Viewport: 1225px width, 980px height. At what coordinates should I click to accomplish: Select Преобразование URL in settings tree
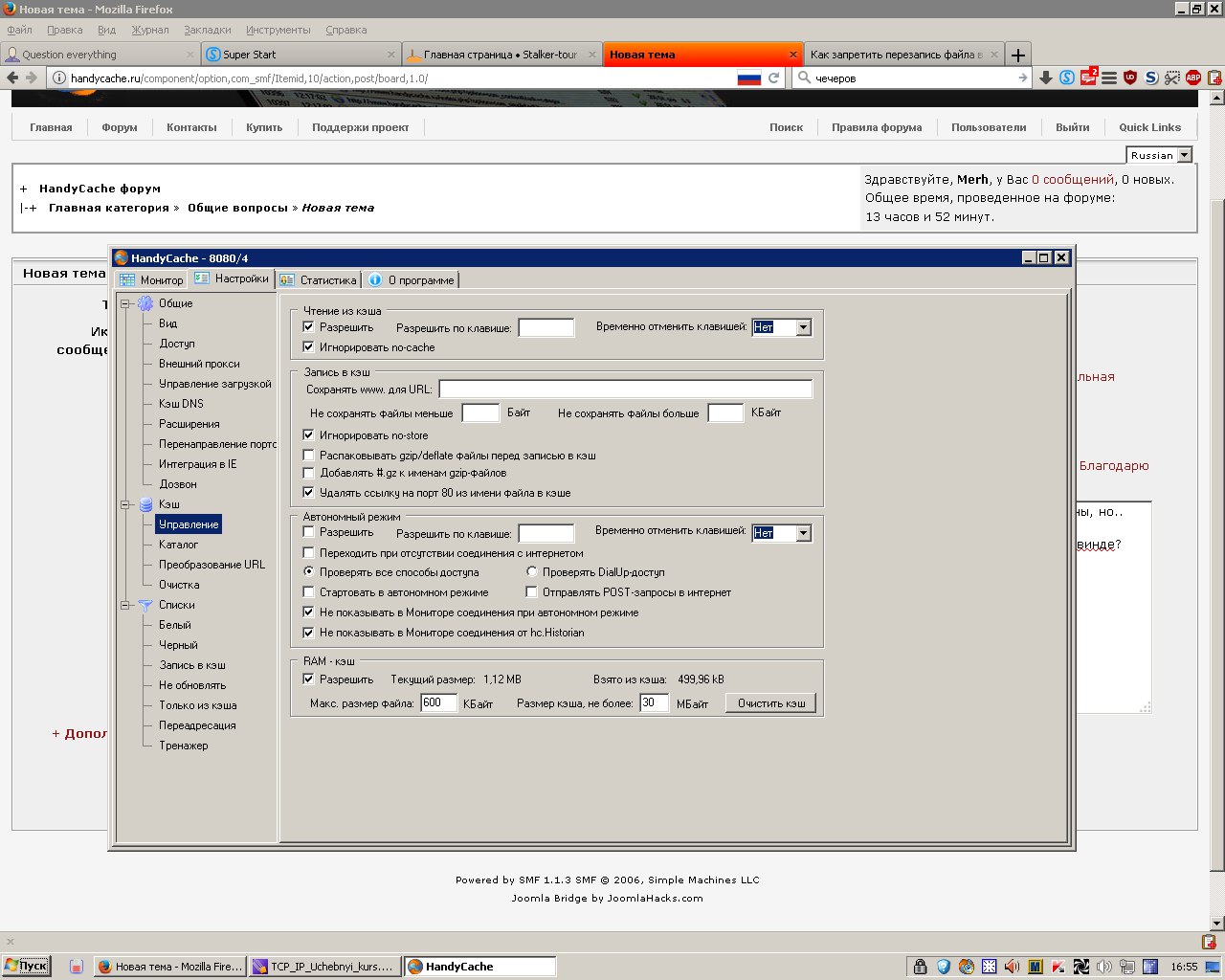212,565
